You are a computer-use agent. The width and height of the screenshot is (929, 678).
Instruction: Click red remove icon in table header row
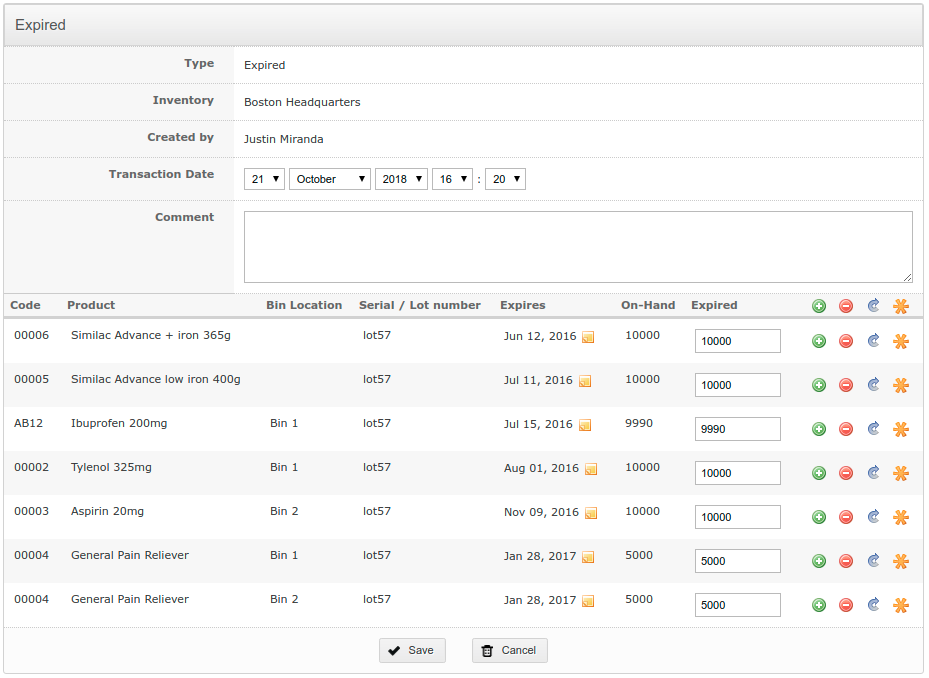846,306
